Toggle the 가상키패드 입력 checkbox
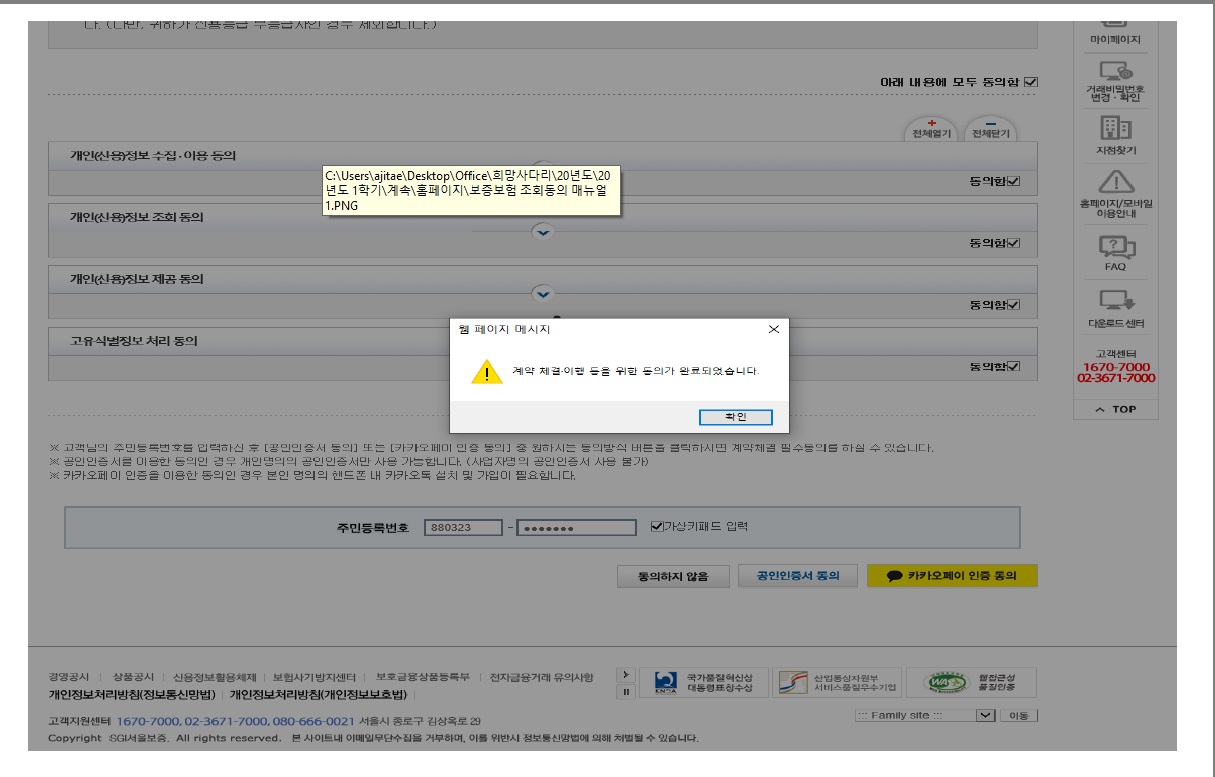The height and width of the screenshot is (777, 1215). [657, 527]
